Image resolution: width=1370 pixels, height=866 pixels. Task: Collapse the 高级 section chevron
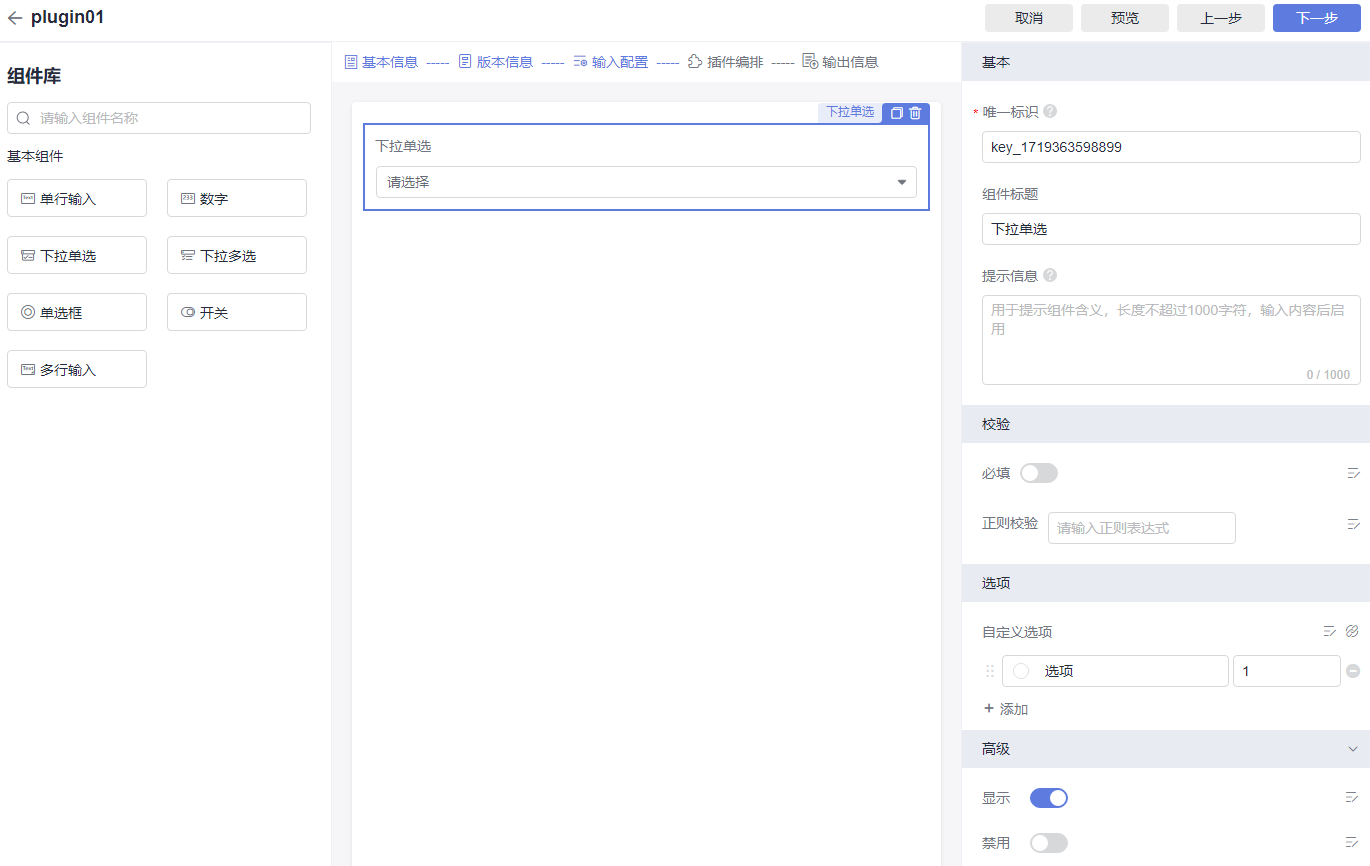click(x=1353, y=749)
